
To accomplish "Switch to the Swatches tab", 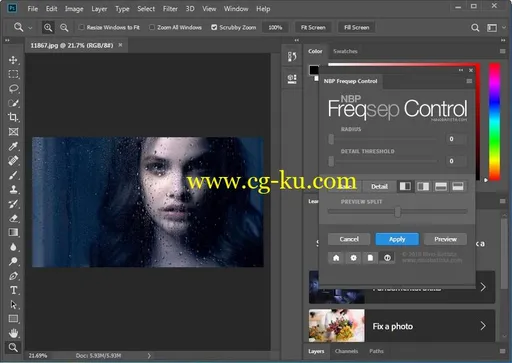I will pyautogui.click(x=345, y=51).
